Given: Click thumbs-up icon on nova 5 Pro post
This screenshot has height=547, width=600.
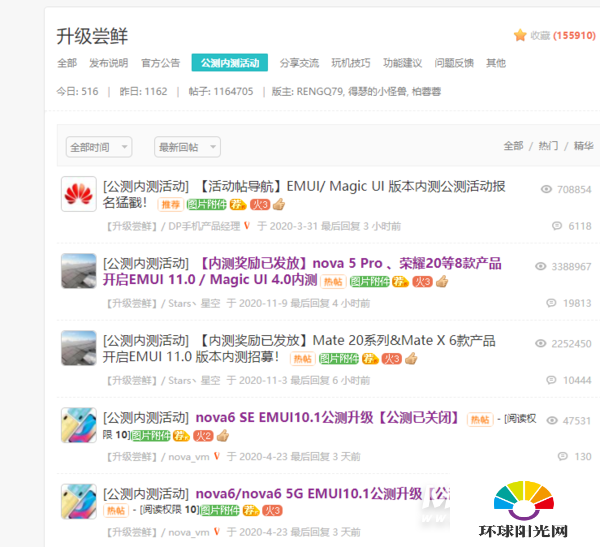Looking at the screenshot, I should [442, 282].
